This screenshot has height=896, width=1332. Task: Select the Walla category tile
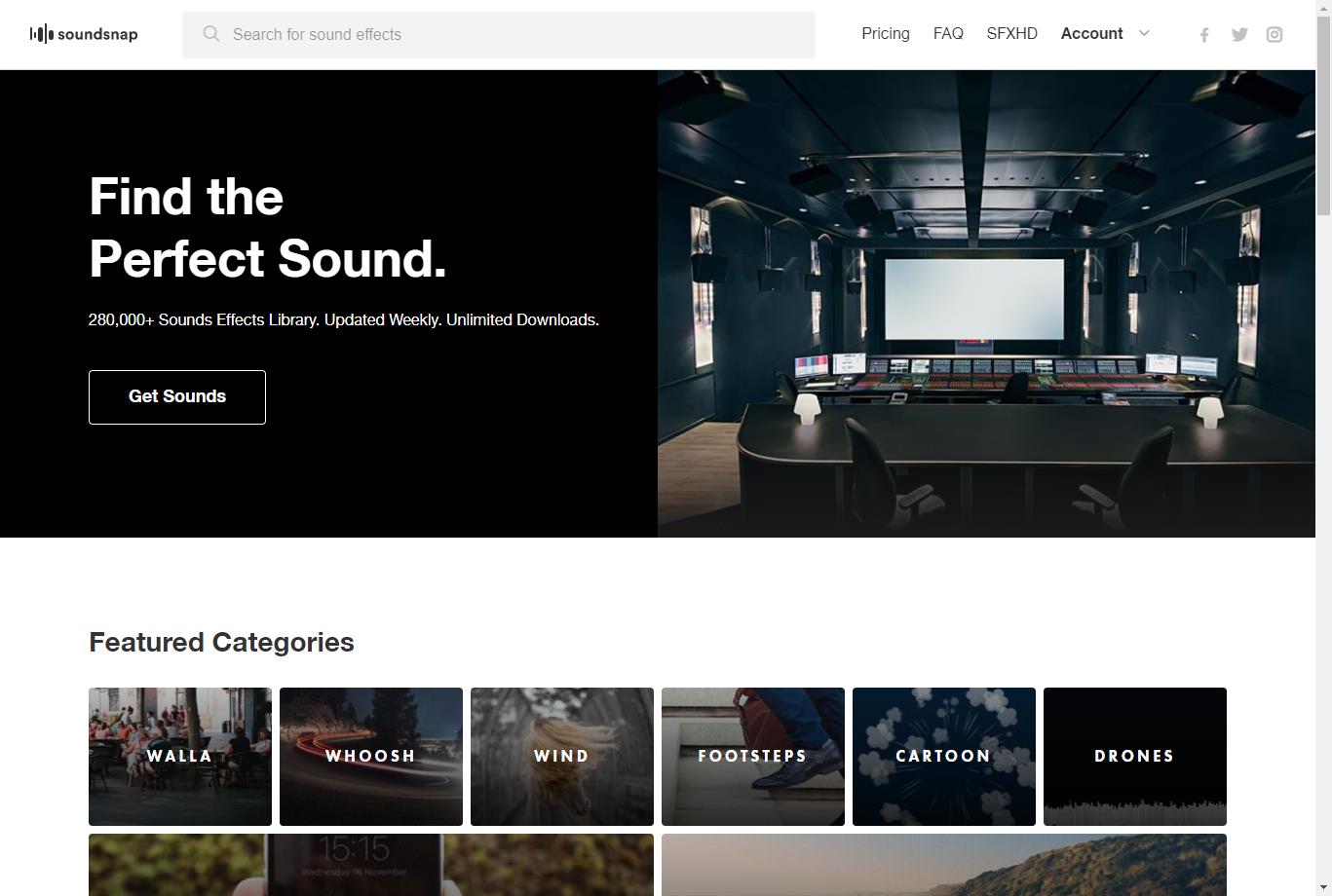(180, 756)
